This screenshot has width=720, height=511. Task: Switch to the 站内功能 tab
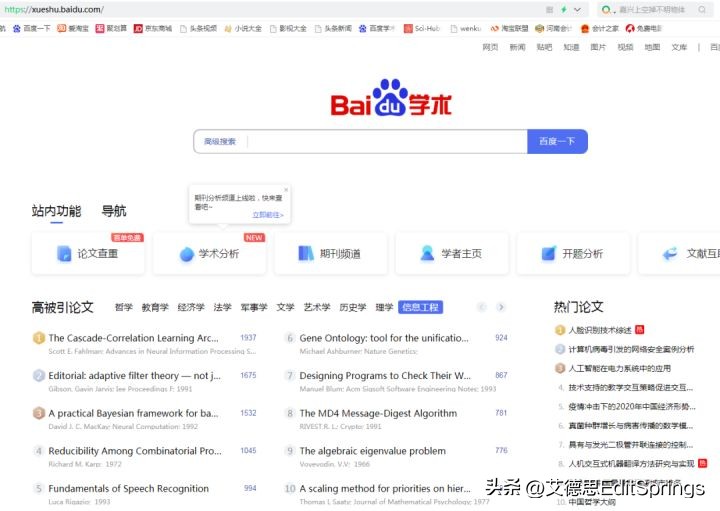point(56,211)
